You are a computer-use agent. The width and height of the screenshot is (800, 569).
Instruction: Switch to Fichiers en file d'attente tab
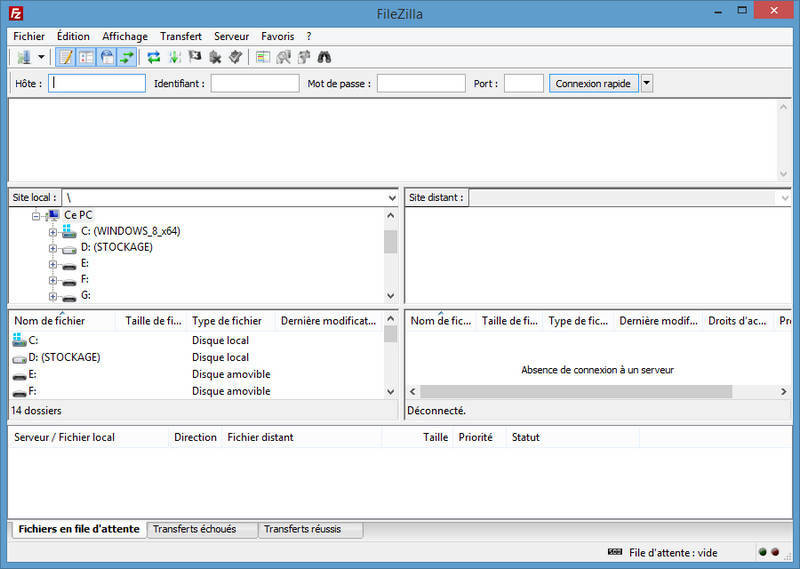click(x=79, y=529)
